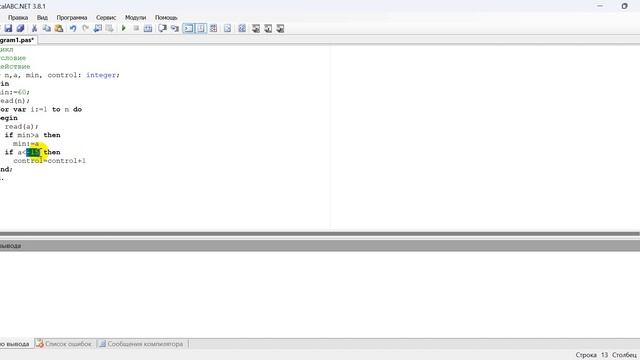Save the current file with the floppy icon
This screenshot has height=360, width=640.
pyautogui.click(x=8, y=28)
